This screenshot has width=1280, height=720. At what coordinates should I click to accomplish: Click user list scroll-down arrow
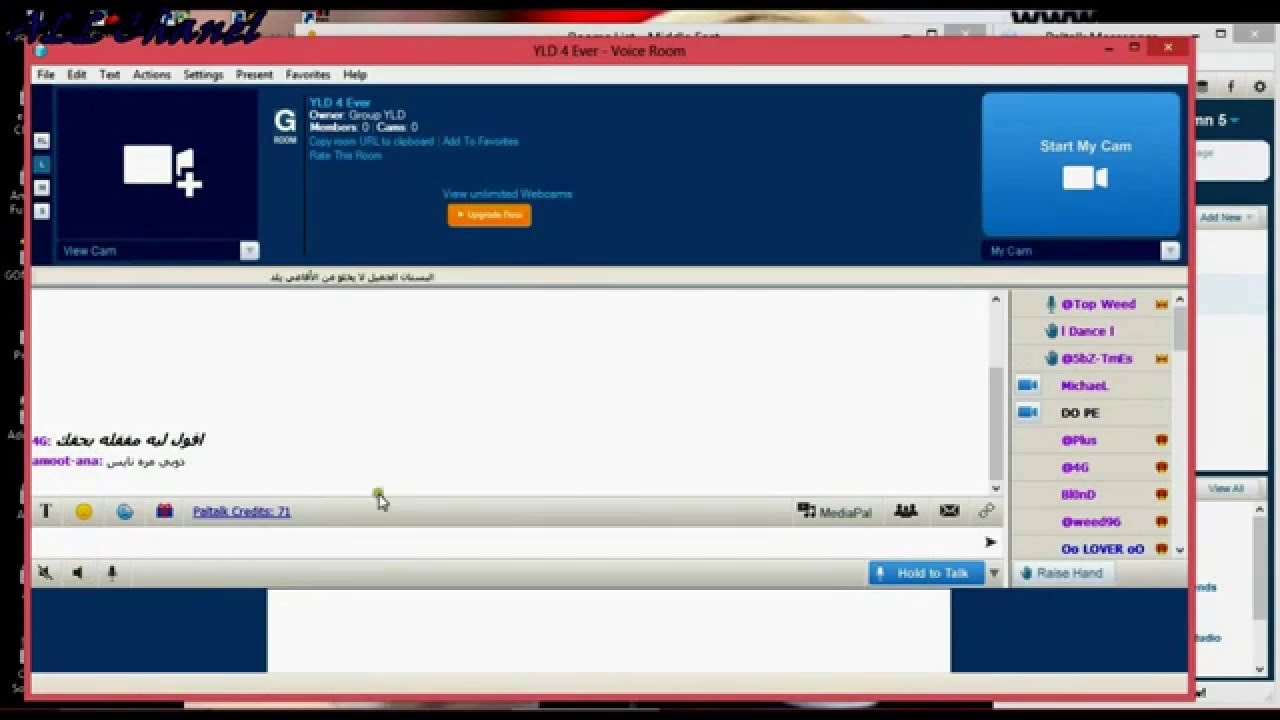1180,549
